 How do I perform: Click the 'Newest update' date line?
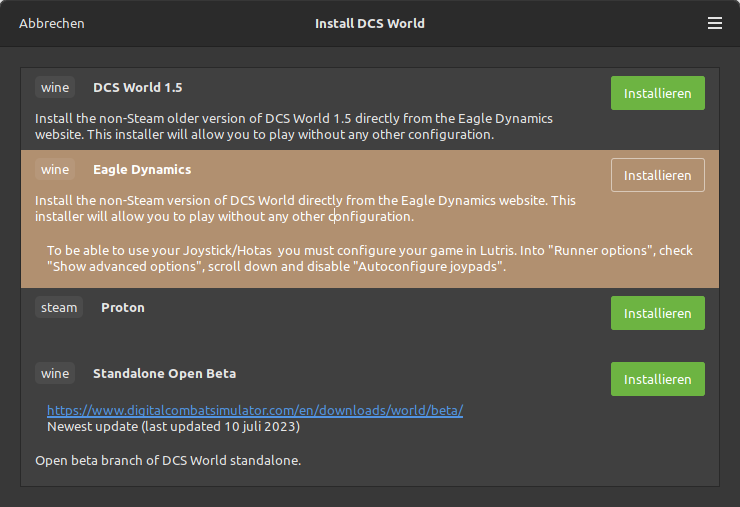point(173,426)
